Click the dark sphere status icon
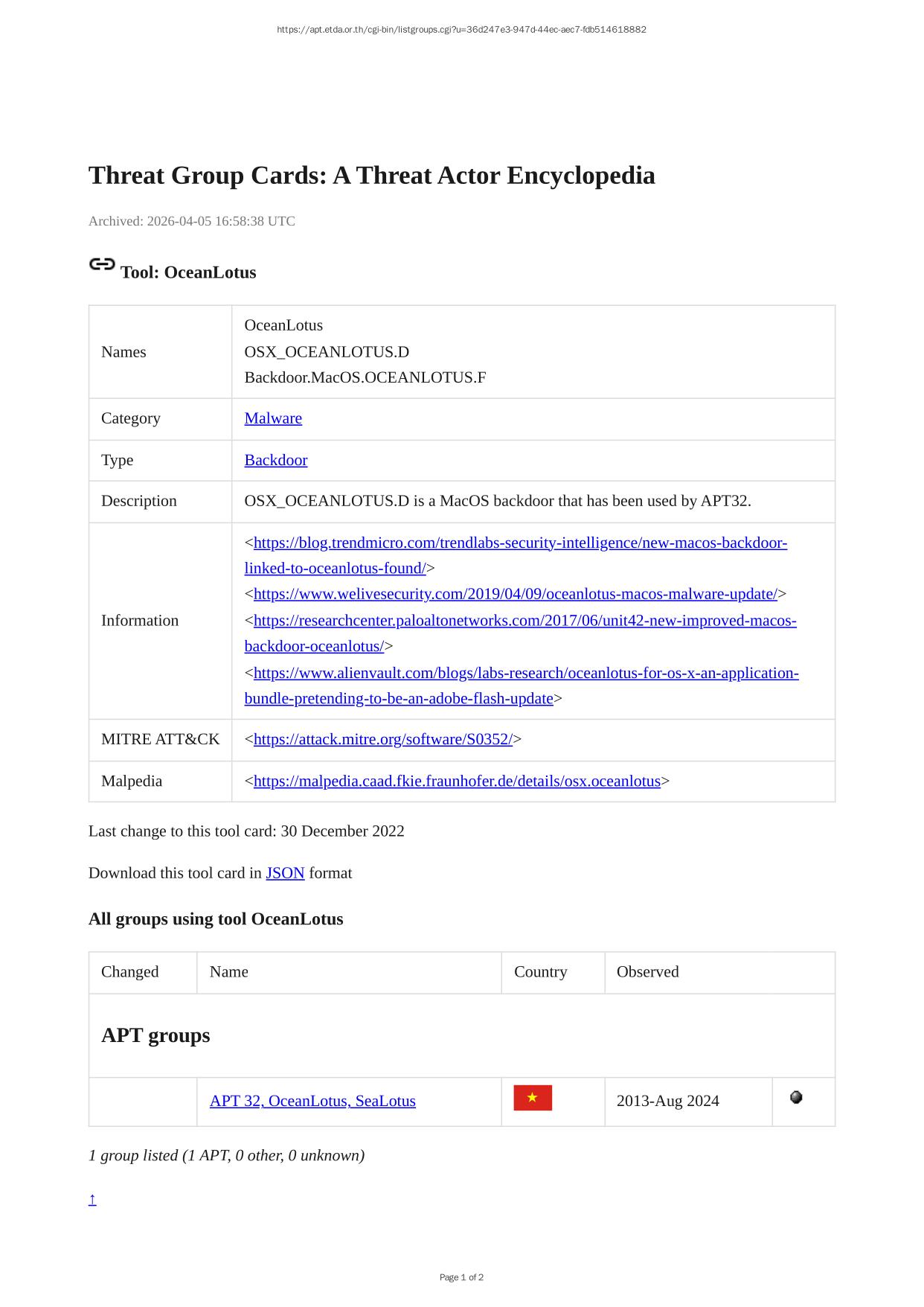The width and height of the screenshot is (924, 1307). tap(796, 1097)
